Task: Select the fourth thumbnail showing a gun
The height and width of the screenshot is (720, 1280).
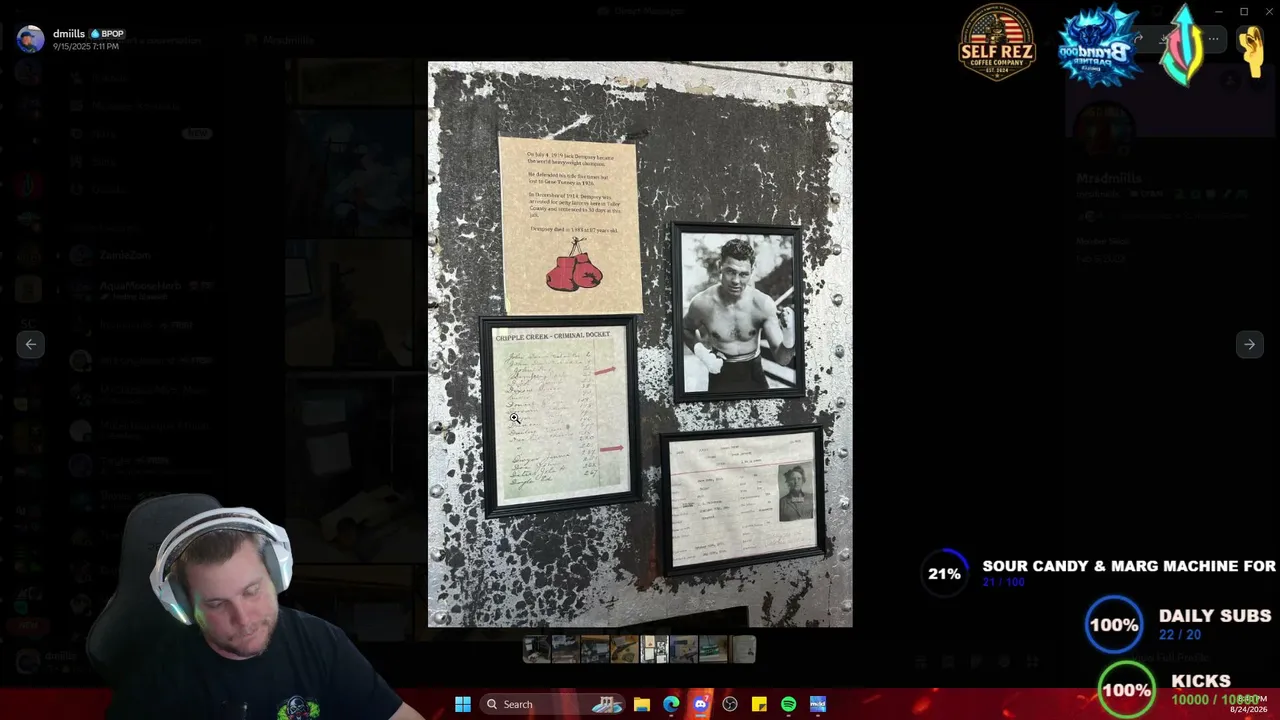Action: point(624,650)
